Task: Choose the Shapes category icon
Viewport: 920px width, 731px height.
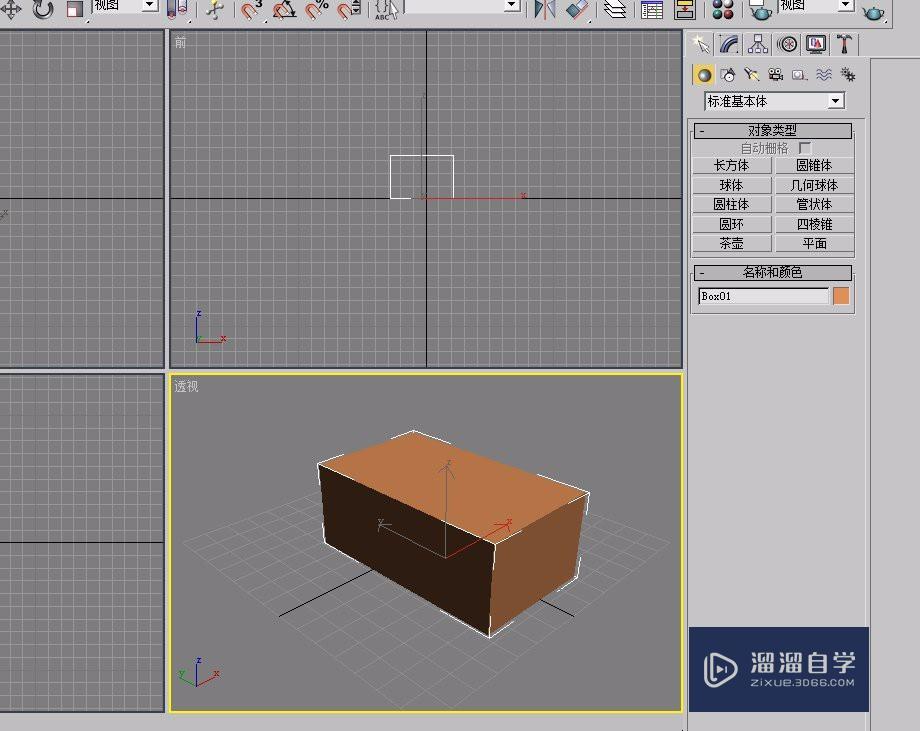Action: click(728, 75)
